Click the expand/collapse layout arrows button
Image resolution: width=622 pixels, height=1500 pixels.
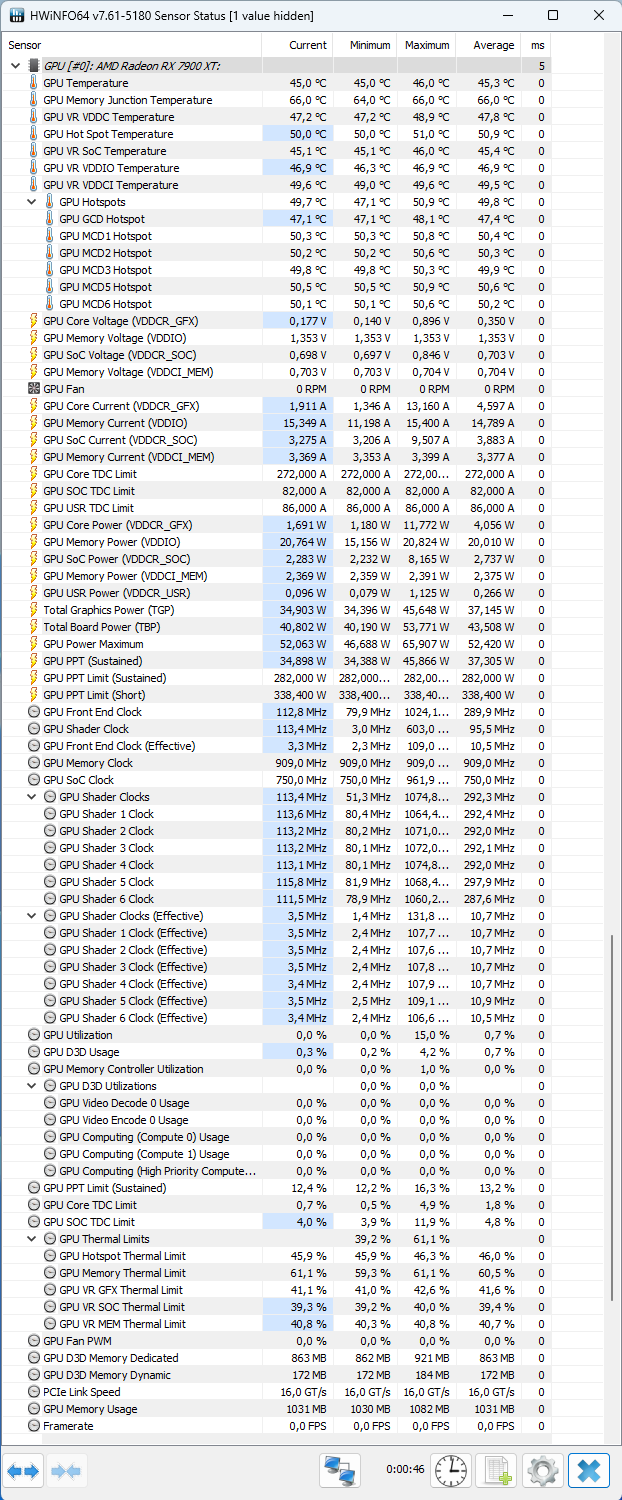coord(22,1471)
